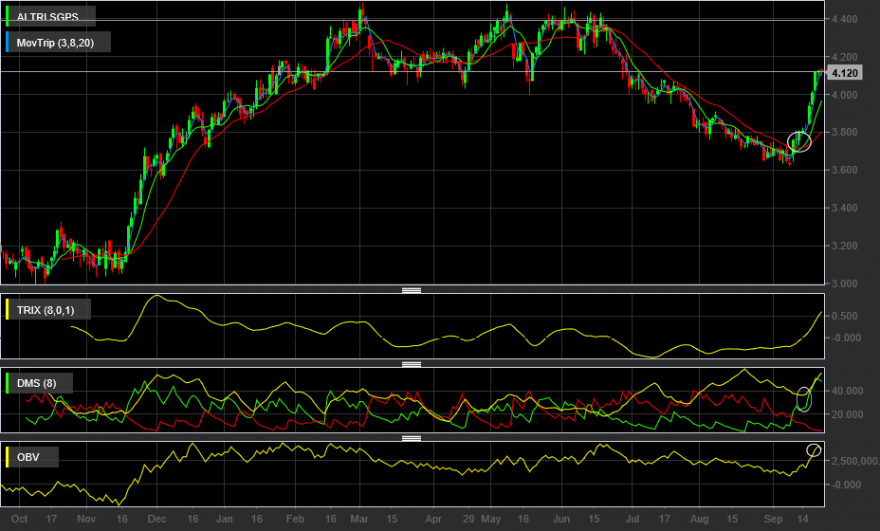Viewport: 880px width, 531px height.
Task: Click the Dec label on time axis
Action: [157, 519]
